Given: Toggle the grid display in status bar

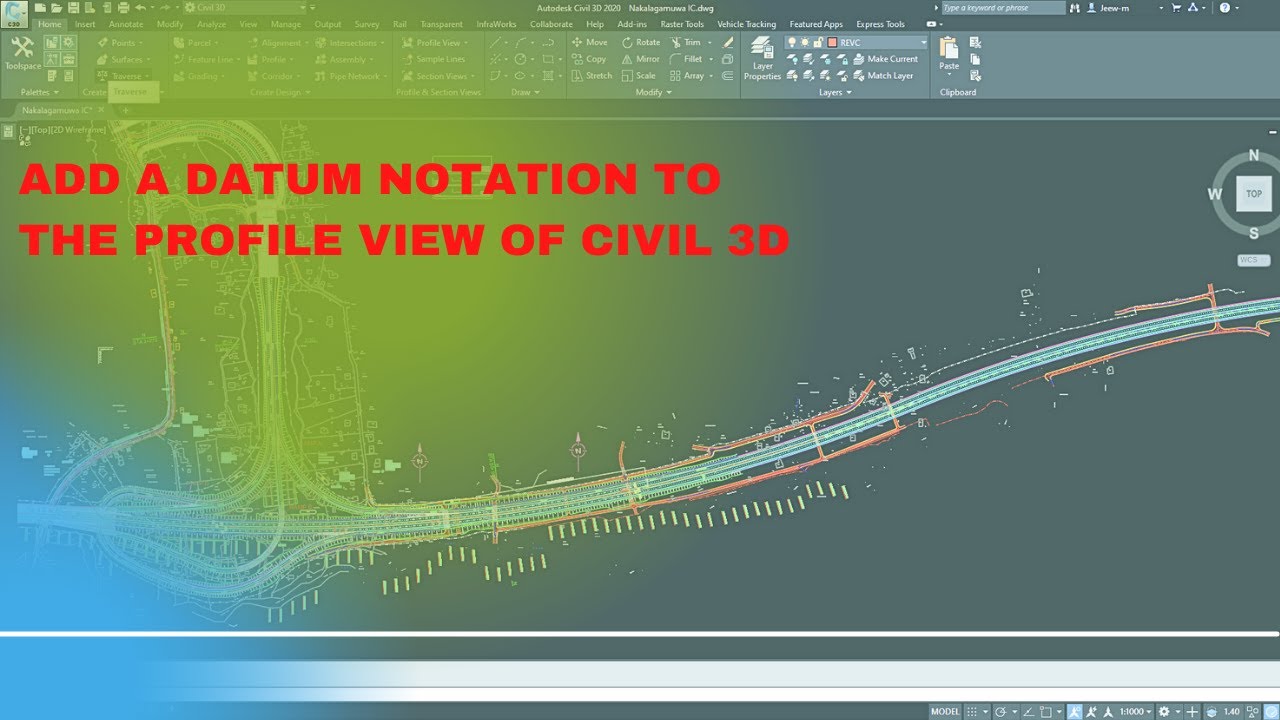Looking at the screenshot, I should click(972, 711).
